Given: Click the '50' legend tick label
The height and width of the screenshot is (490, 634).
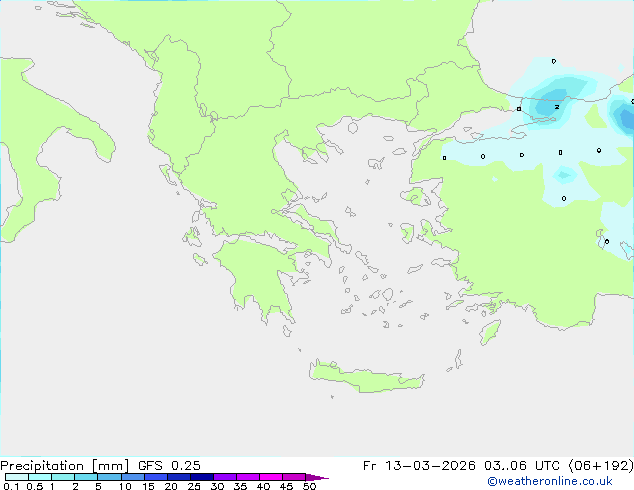Looking at the screenshot, I should click(x=310, y=486).
